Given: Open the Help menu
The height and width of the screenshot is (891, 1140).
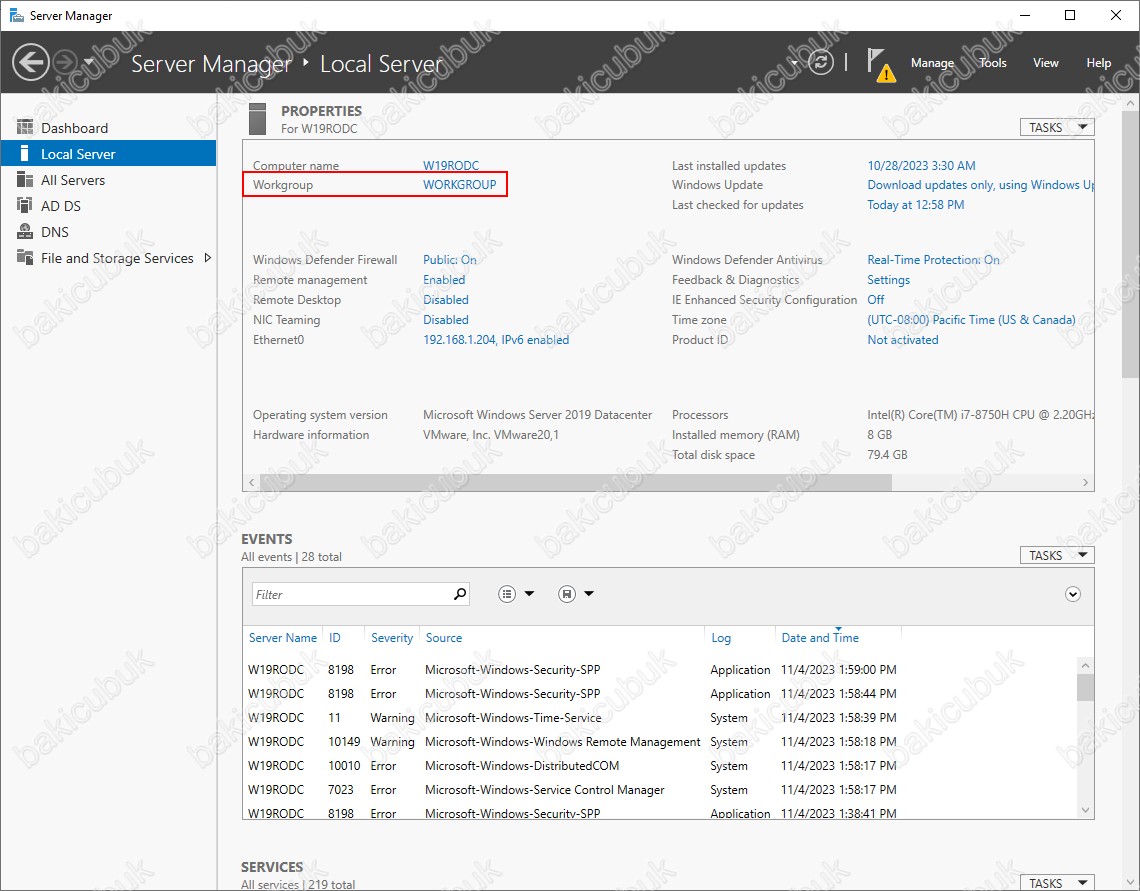Looking at the screenshot, I should (1099, 63).
